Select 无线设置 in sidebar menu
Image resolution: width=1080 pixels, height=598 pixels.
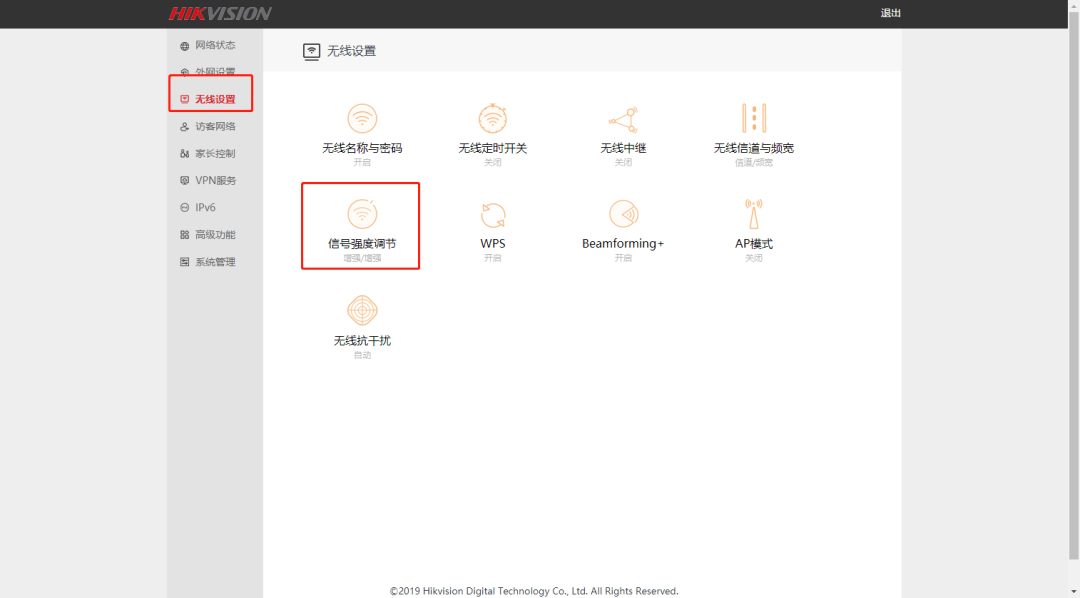[215, 99]
